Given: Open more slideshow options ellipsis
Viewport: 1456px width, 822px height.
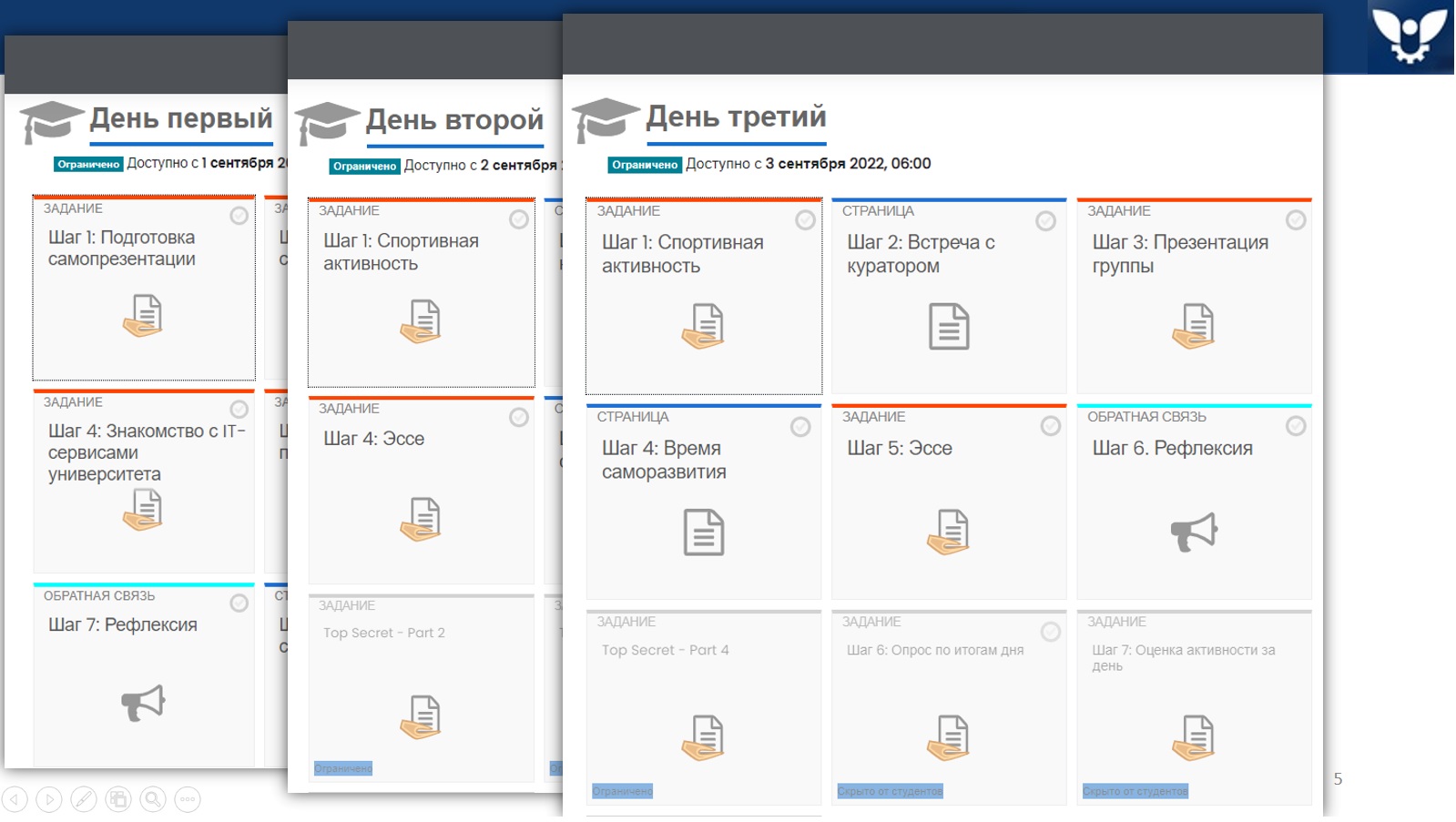Looking at the screenshot, I should click(x=188, y=799).
